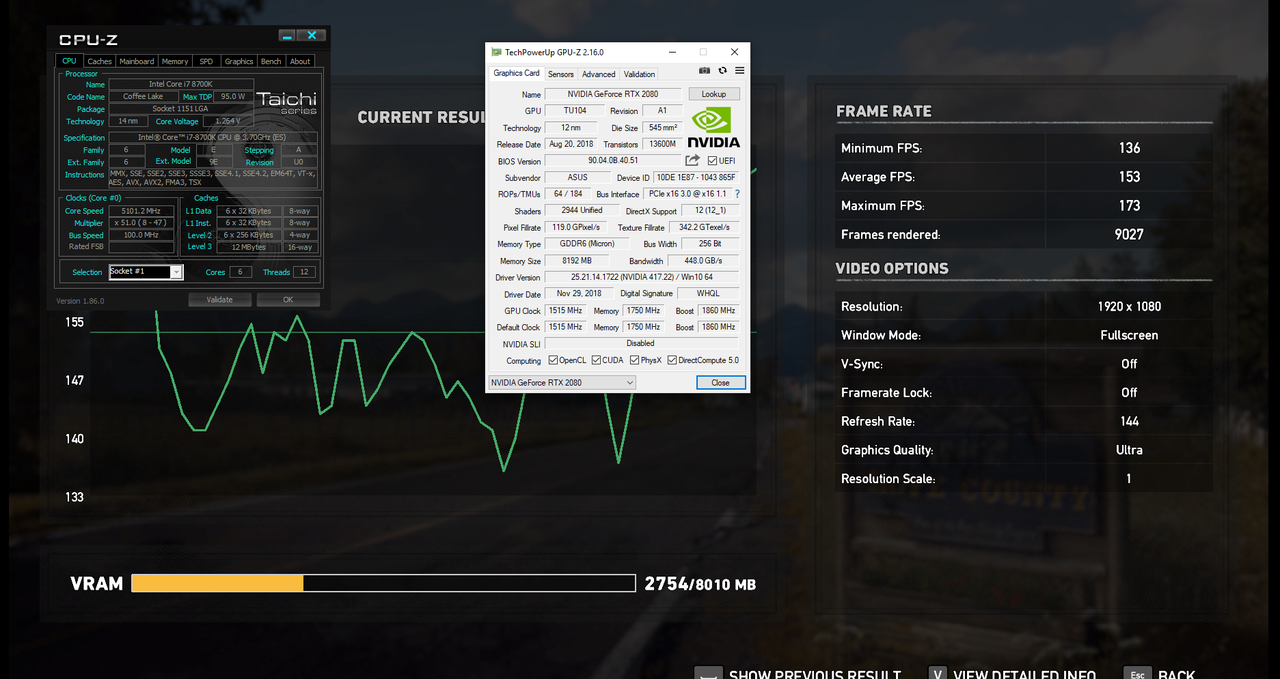Click the Driver Version field in GPU-Z
1280x679 pixels.
[x=642, y=277]
